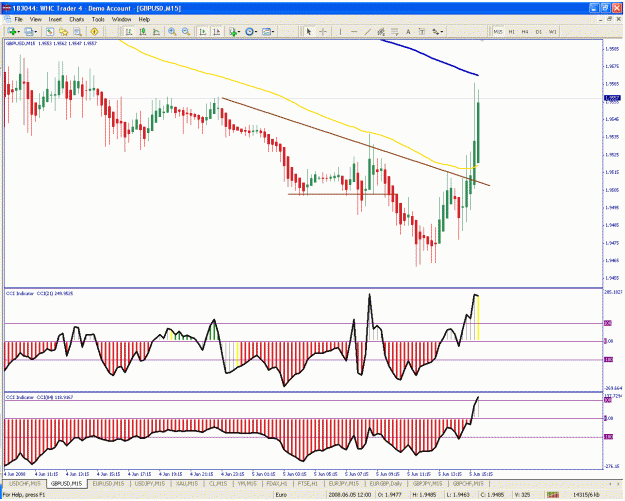Select the H1 timeframe button
This screenshot has height=501, width=625.
click(x=512, y=31)
